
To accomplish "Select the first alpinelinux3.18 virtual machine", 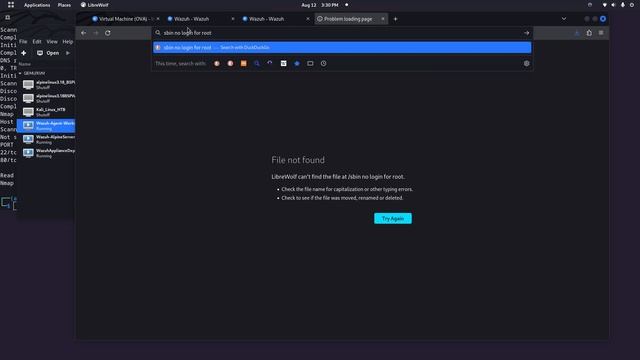I will (46, 84).
